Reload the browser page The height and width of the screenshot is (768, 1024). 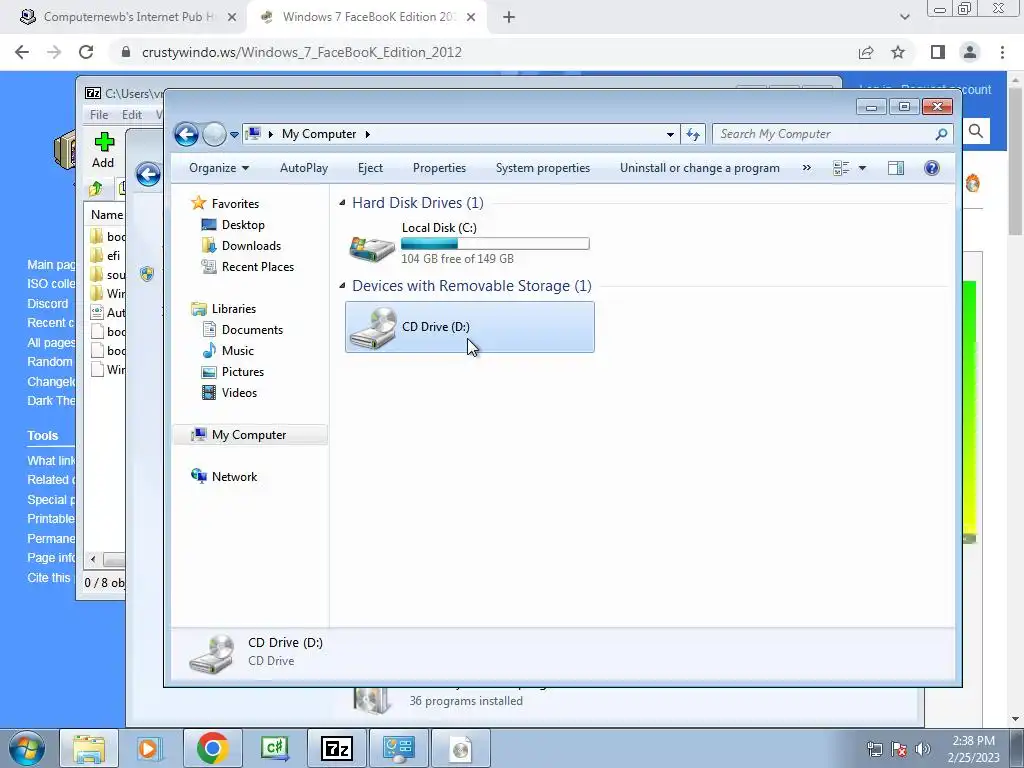click(x=86, y=52)
